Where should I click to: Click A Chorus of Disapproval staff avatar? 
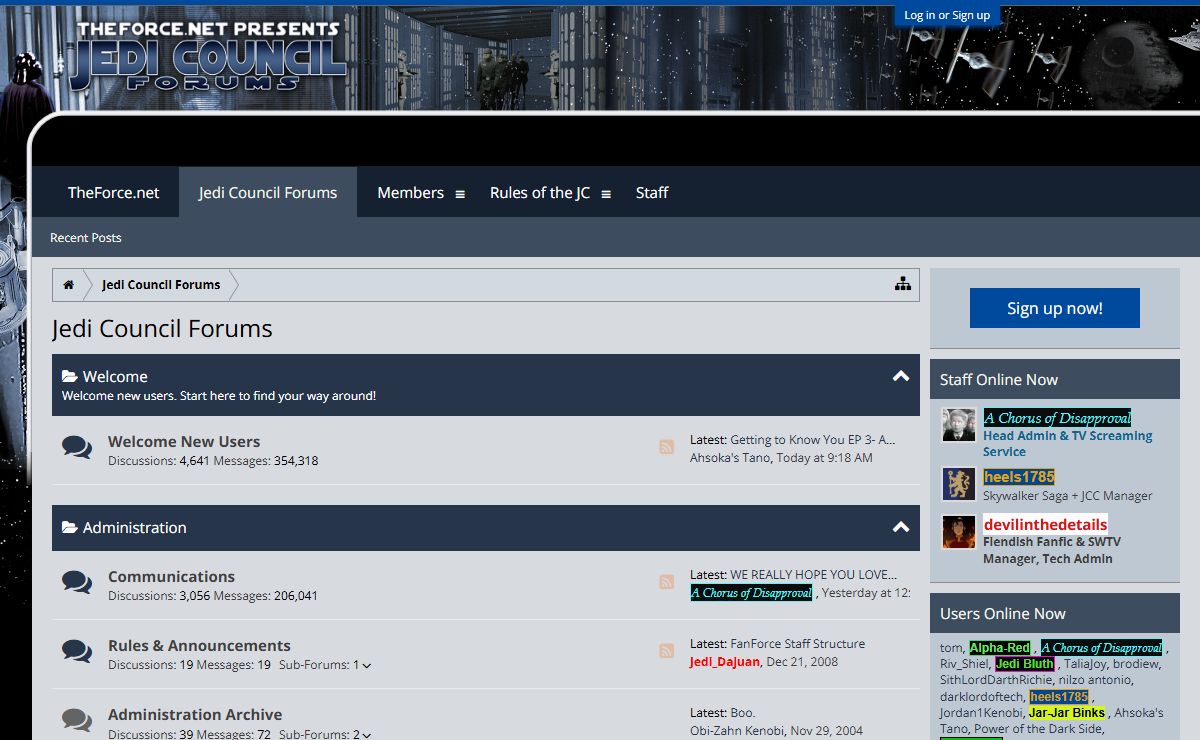959,425
